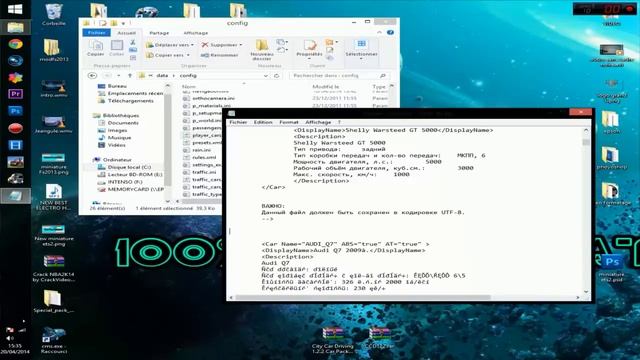Click the Rechercher dans config search field

point(339,76)
